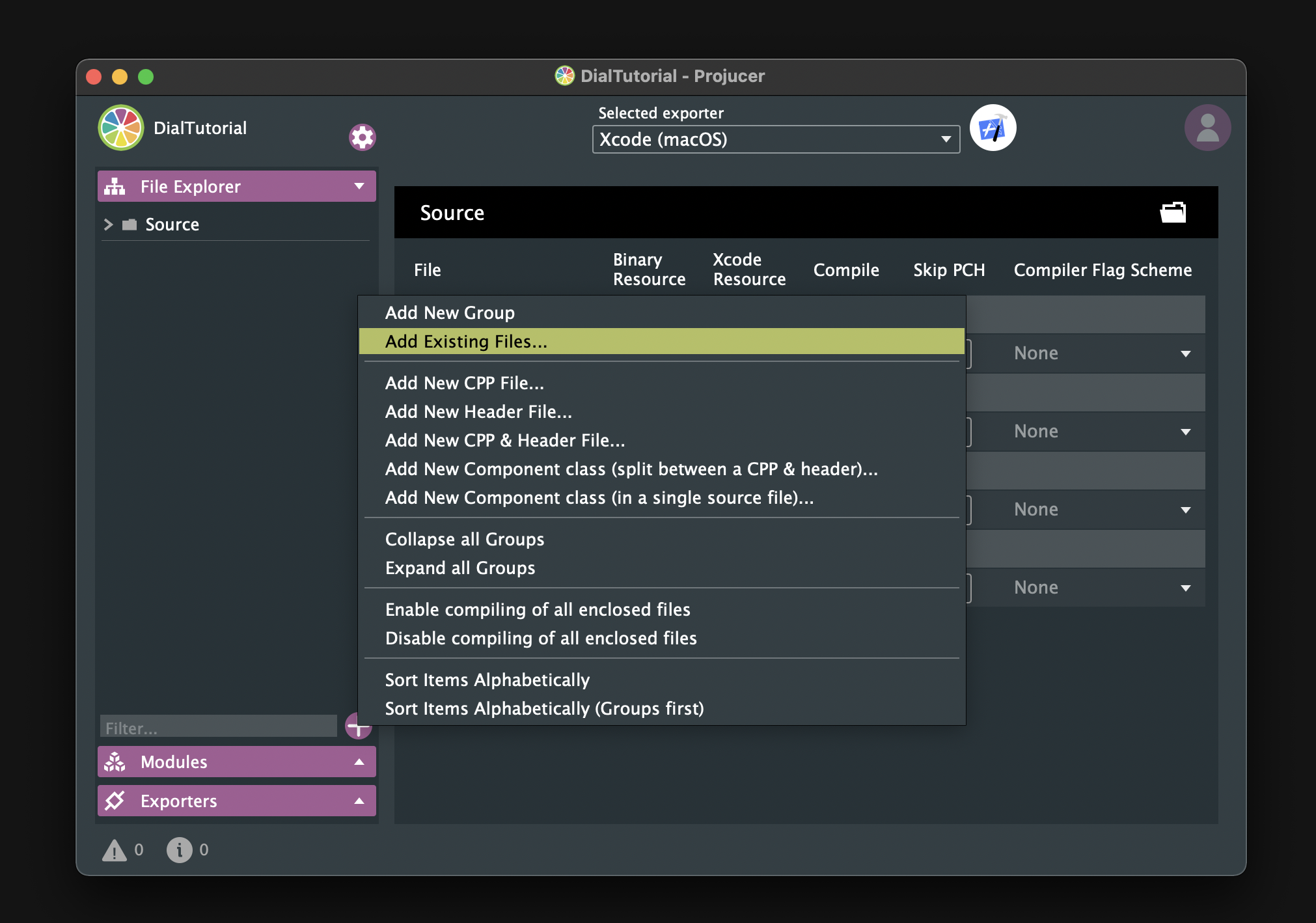
Task: Expand the Modules panel arrow
Action: click(x=359, y=762)
